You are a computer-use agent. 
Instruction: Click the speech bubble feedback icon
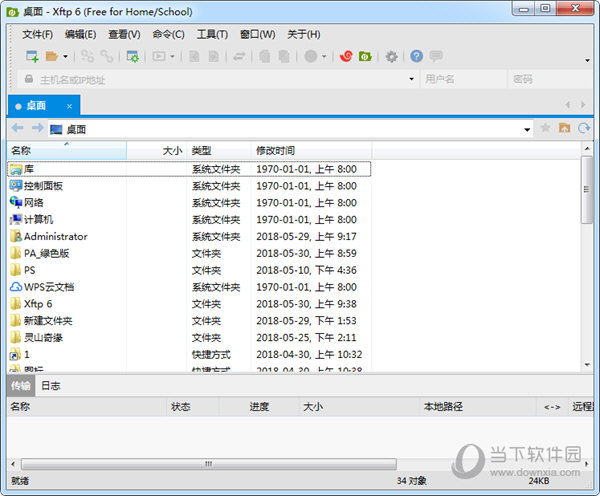[x=436, y=56]
